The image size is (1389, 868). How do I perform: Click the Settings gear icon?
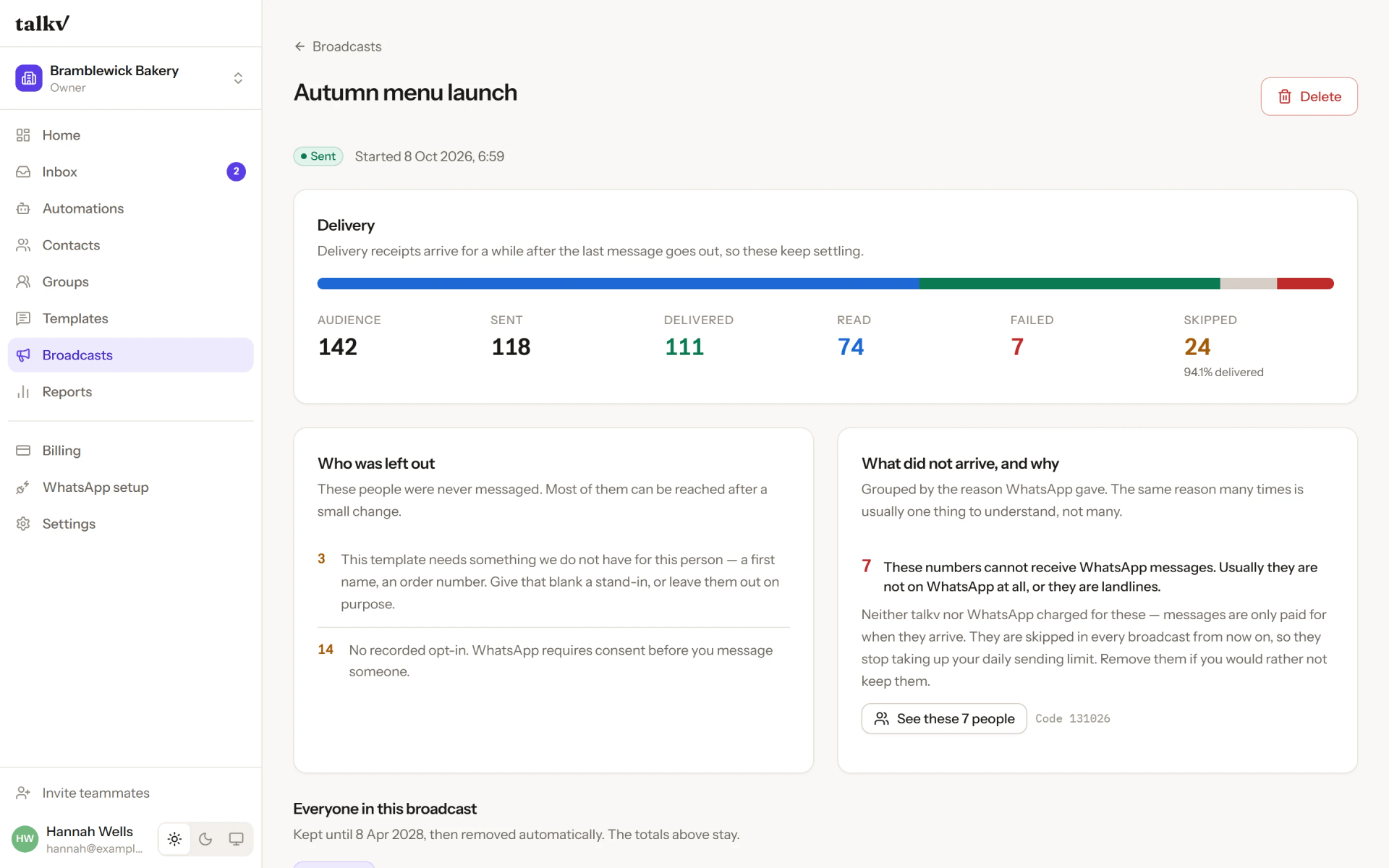tap(23, 524)
